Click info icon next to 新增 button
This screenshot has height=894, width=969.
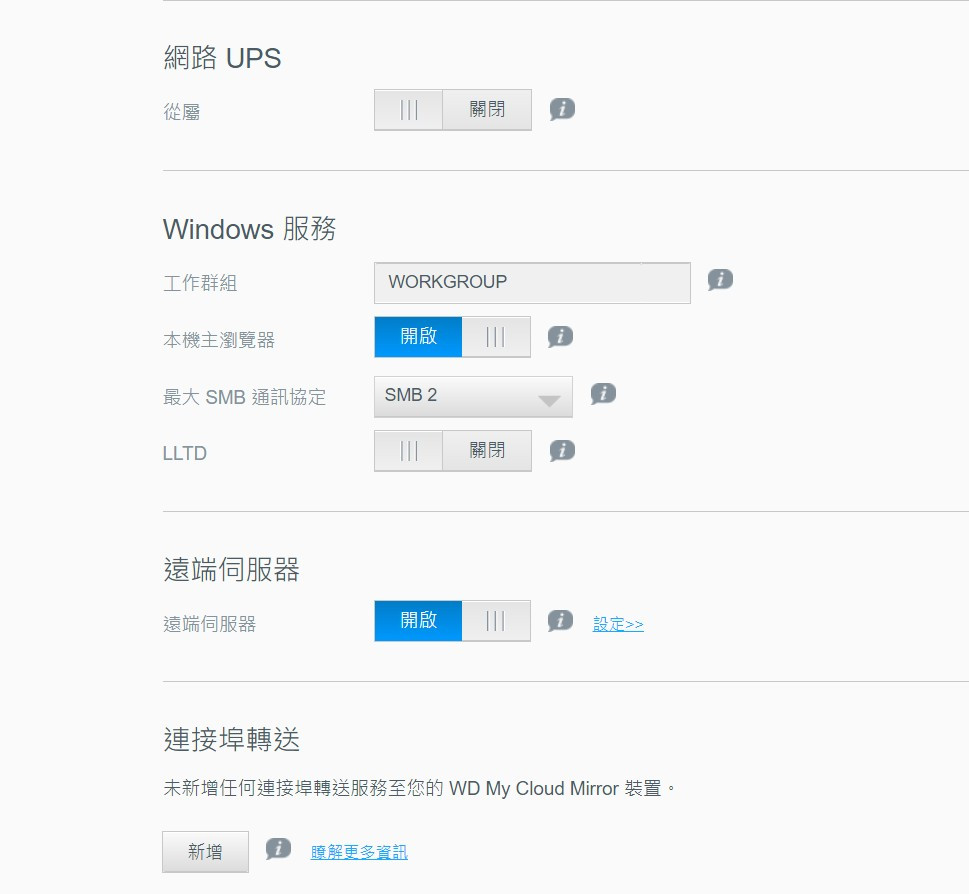(x=278, y=849)
